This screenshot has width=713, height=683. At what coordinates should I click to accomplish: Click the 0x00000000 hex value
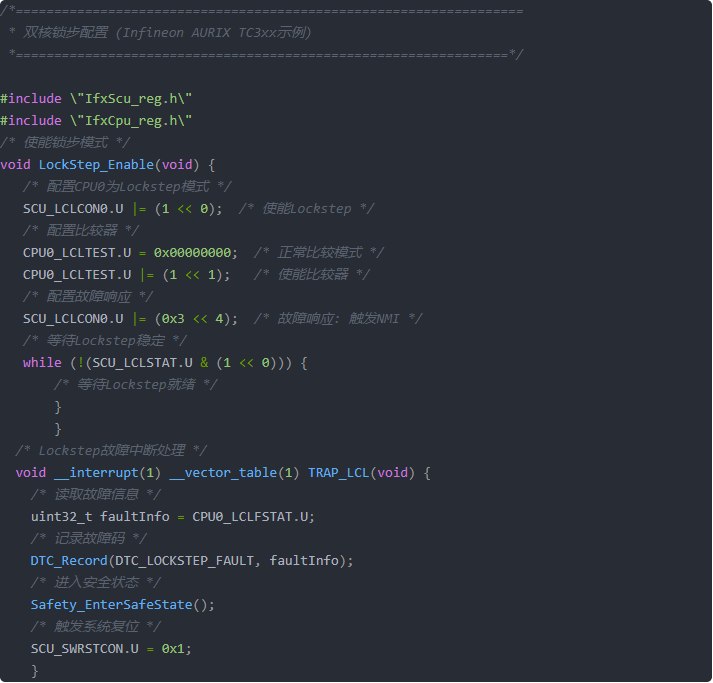192,253
